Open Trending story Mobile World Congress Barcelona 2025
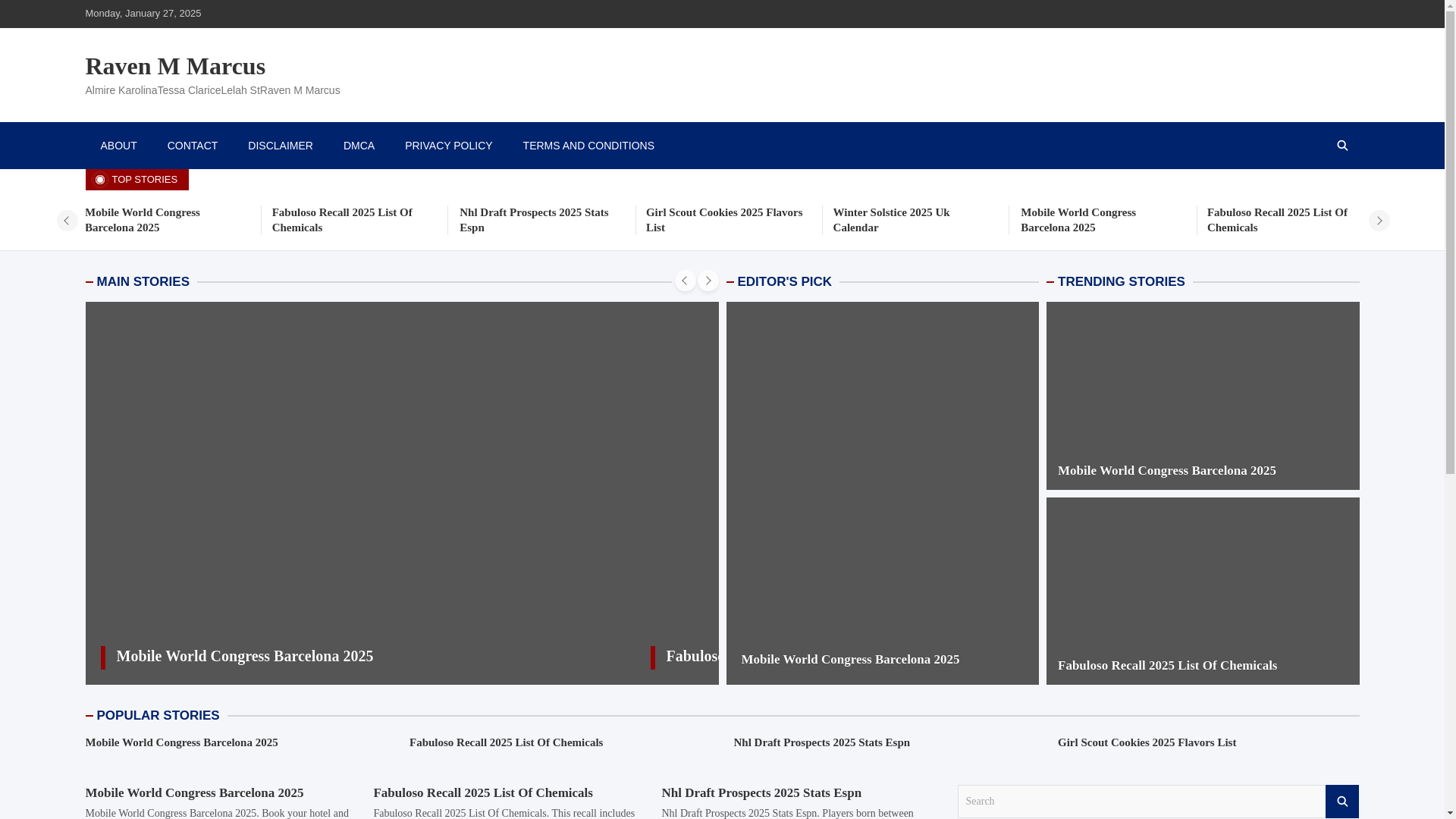The image size is (1456, 819). 1166,470
